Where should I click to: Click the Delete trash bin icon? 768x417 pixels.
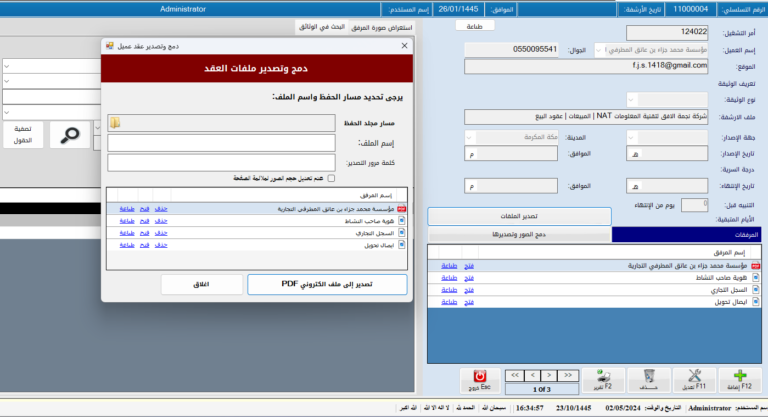[649, 378]
